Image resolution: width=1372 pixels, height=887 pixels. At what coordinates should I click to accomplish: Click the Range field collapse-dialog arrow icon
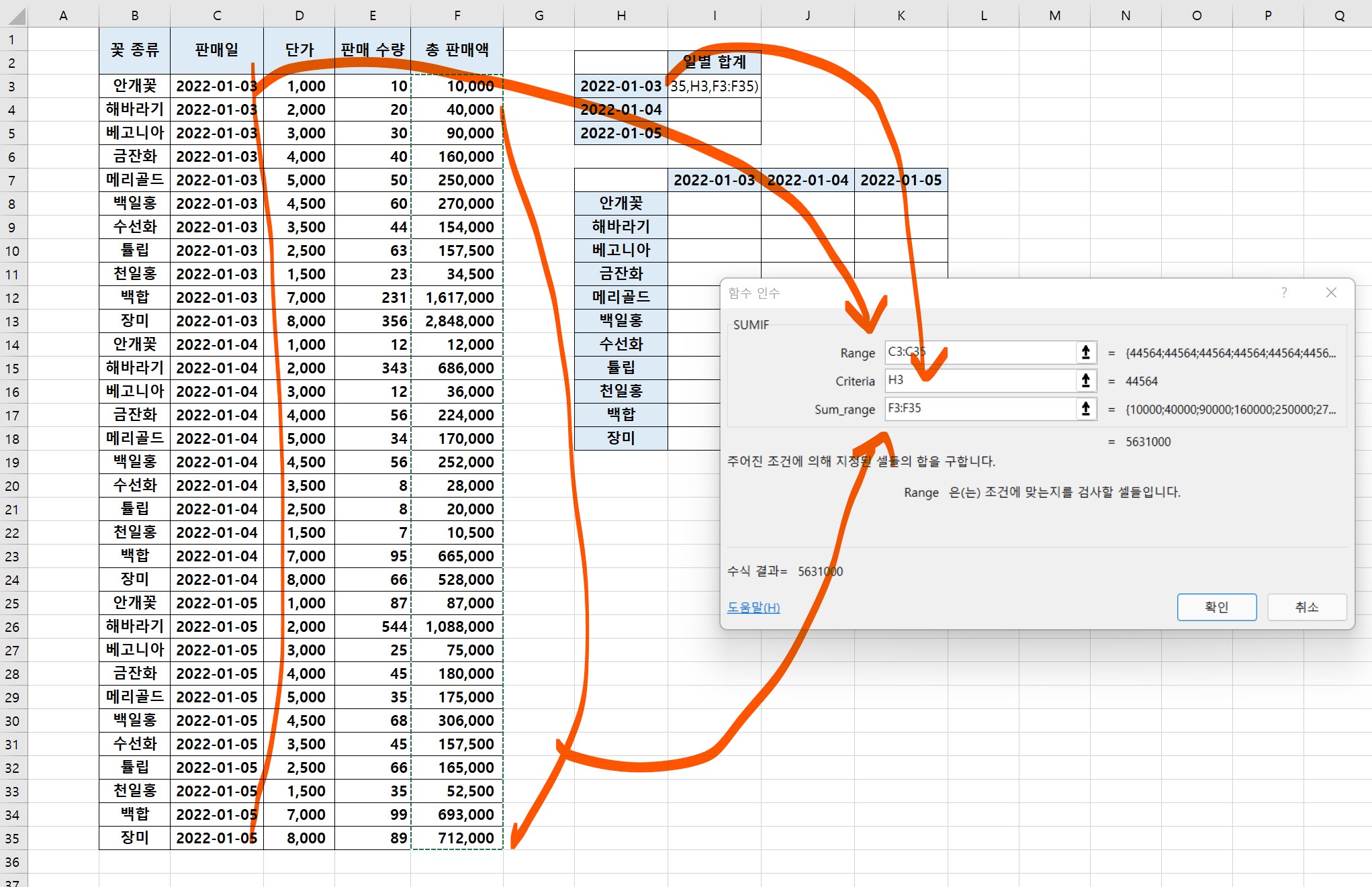click(x=1085, y=353)
